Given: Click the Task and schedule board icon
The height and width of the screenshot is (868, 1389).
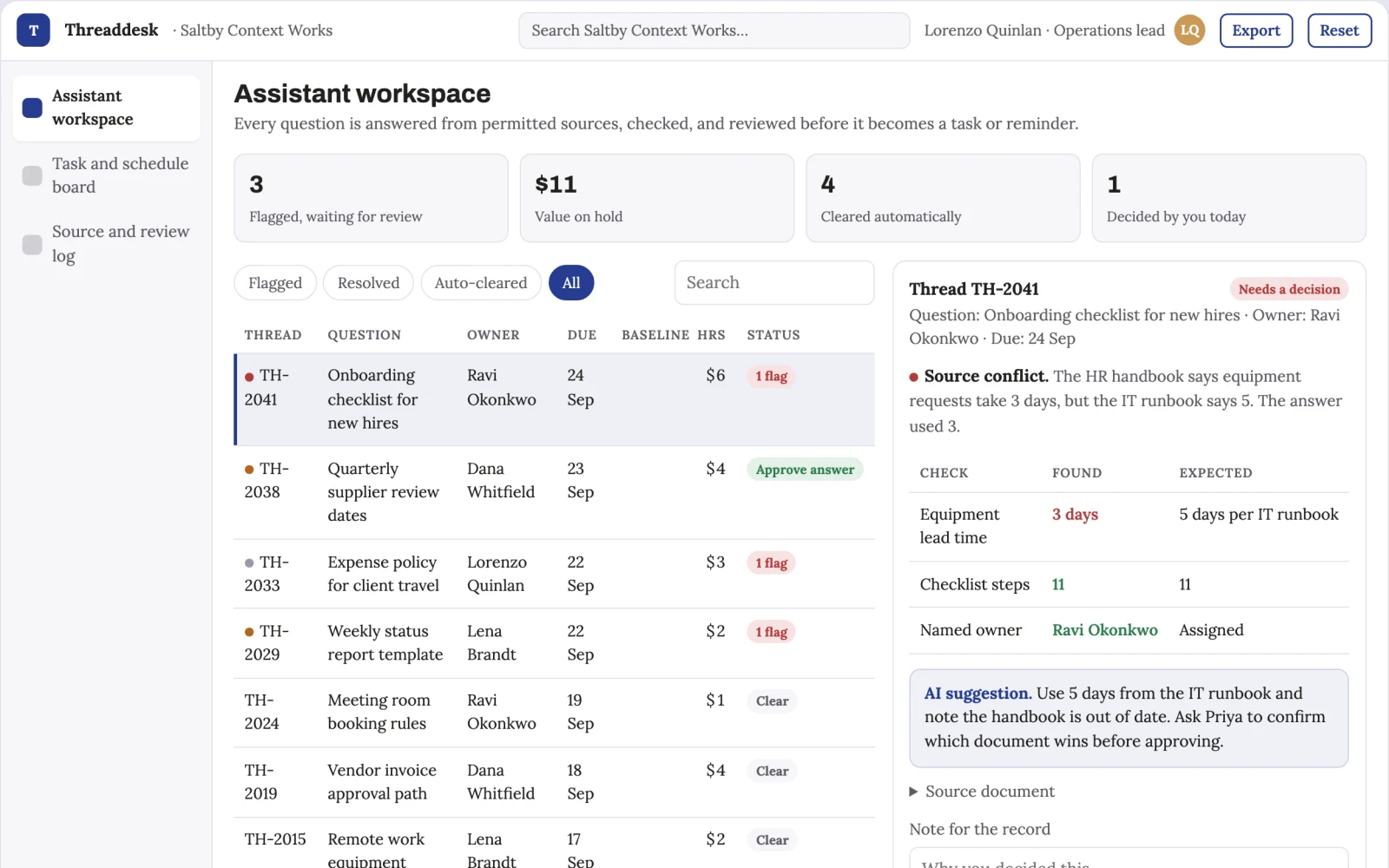Looking at the screenshot, I should point(32,175).
